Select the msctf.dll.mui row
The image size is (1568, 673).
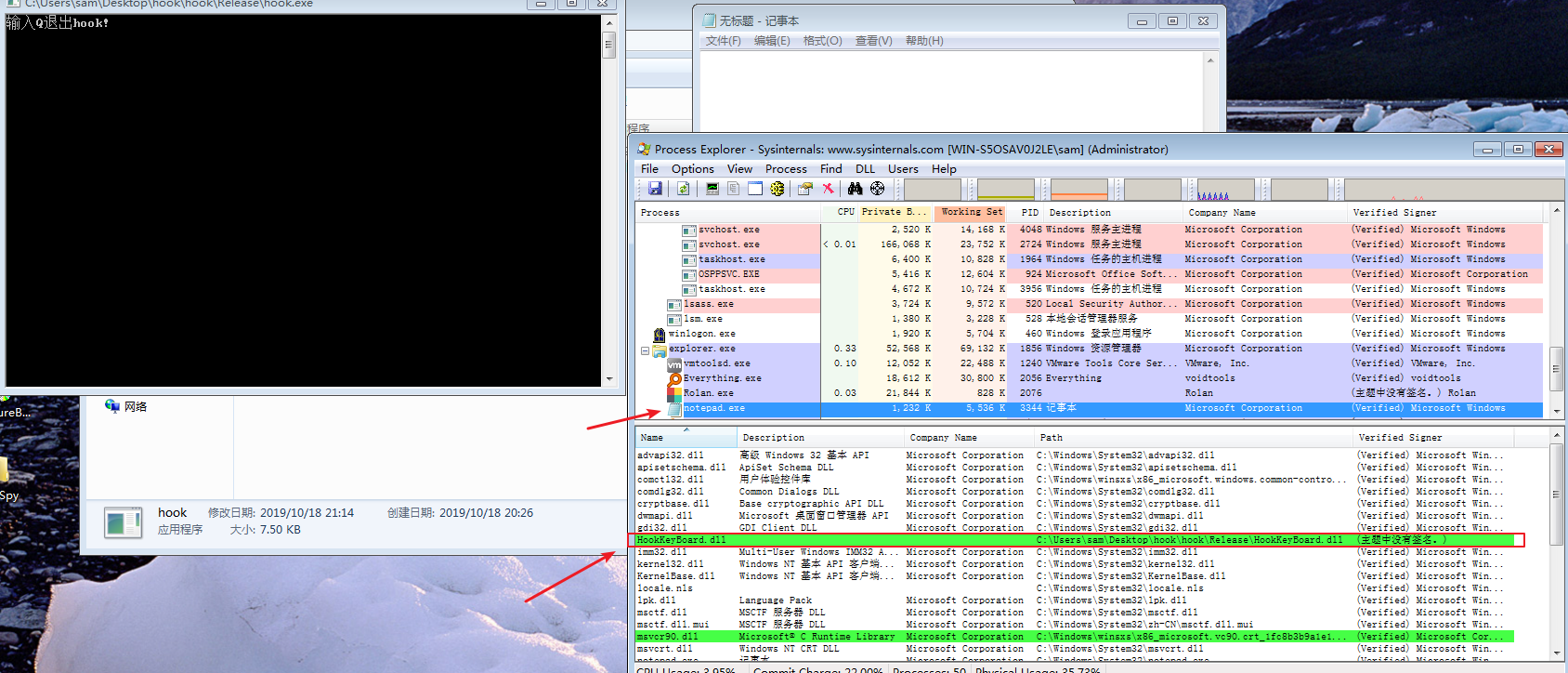pyautogui.click(x=1075, y=625)
